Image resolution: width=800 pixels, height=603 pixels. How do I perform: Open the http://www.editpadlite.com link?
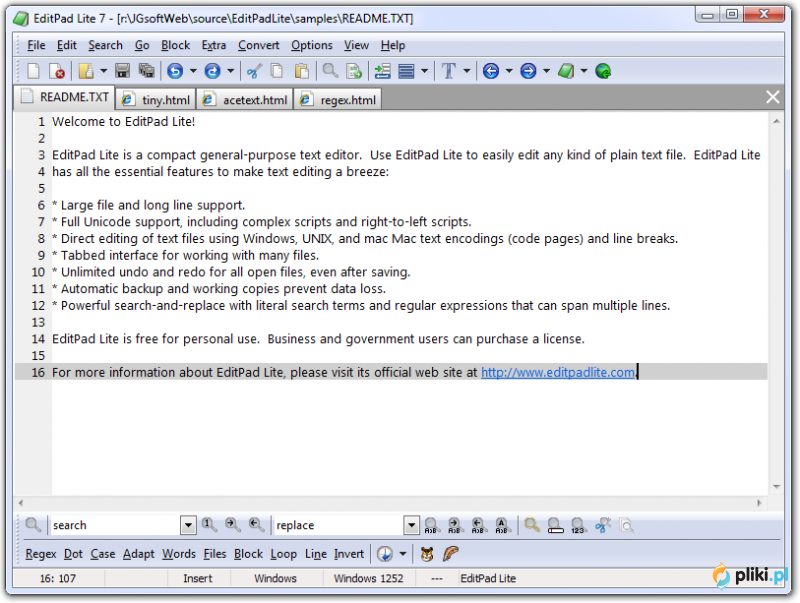[x=558, y=372]
